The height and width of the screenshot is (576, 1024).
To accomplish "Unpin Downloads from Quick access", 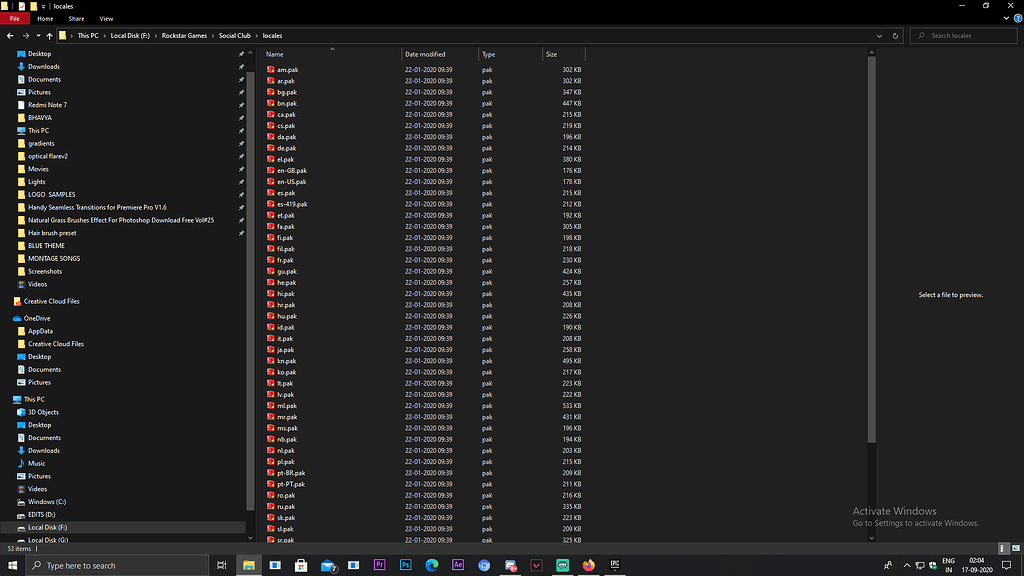I will pos(240,66).
